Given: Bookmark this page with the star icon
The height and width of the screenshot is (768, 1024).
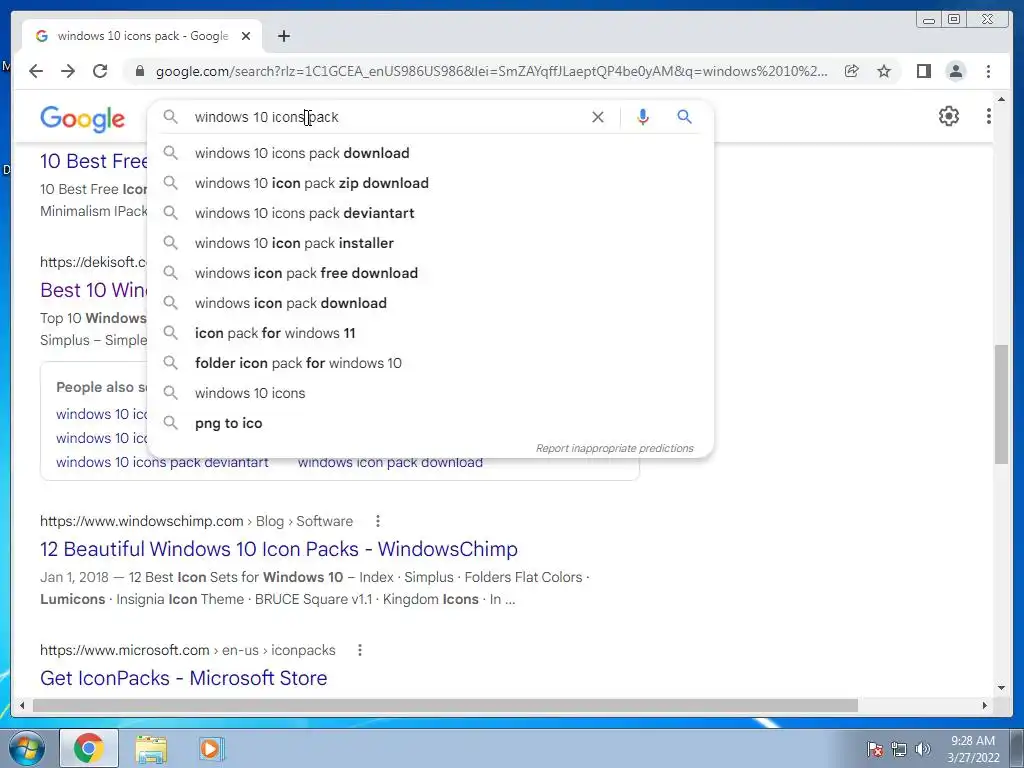Looking at the screenshot, I should tap(884, 71).
